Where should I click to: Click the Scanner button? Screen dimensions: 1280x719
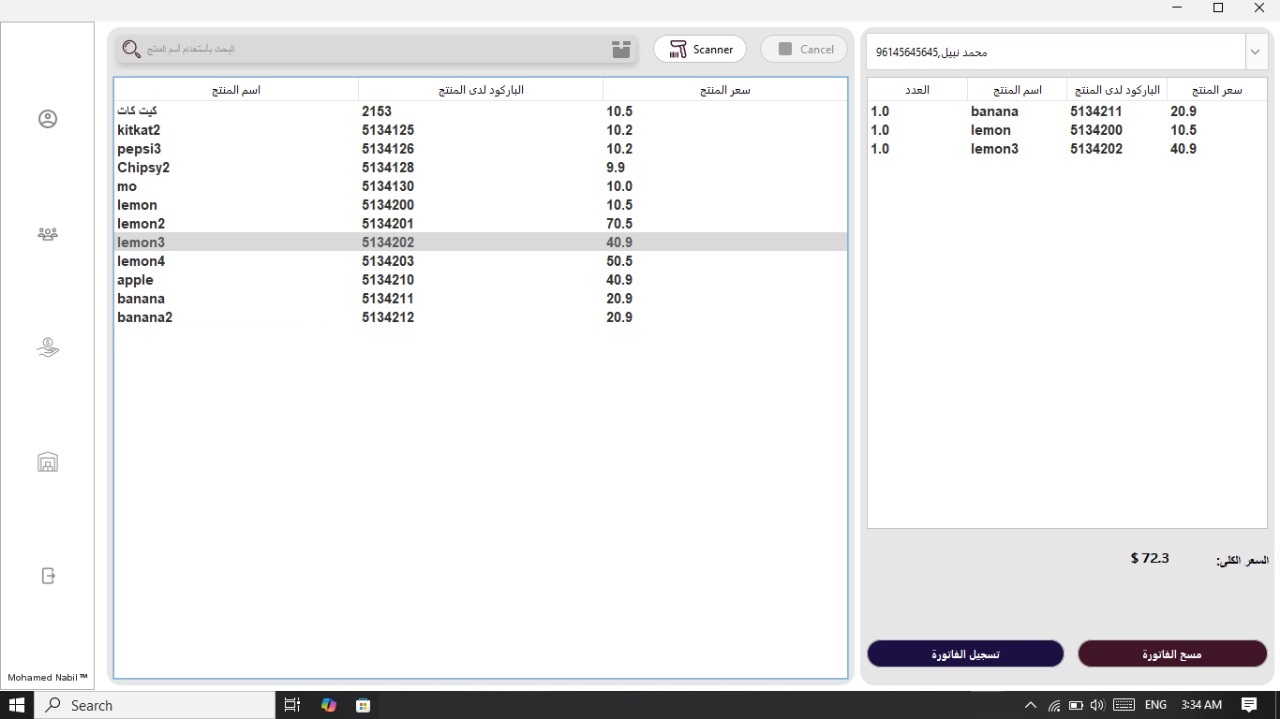(700, 49)
